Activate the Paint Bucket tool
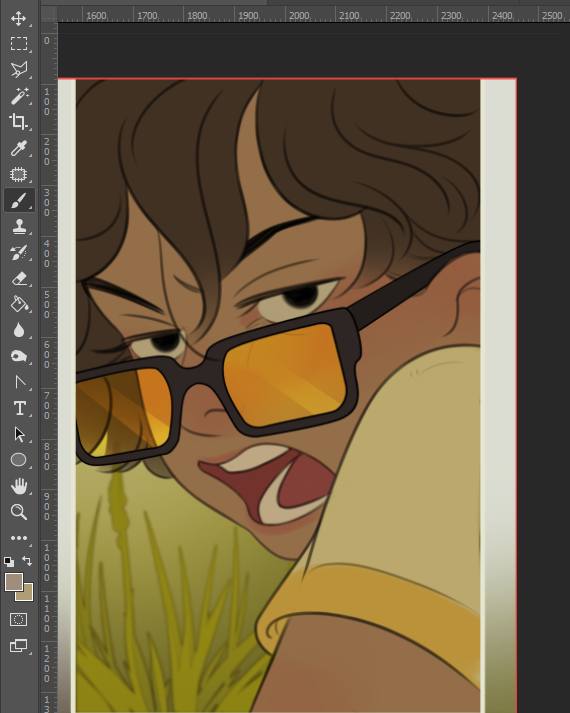This screenshot has width=570, height=713. (x=19, y=304)
